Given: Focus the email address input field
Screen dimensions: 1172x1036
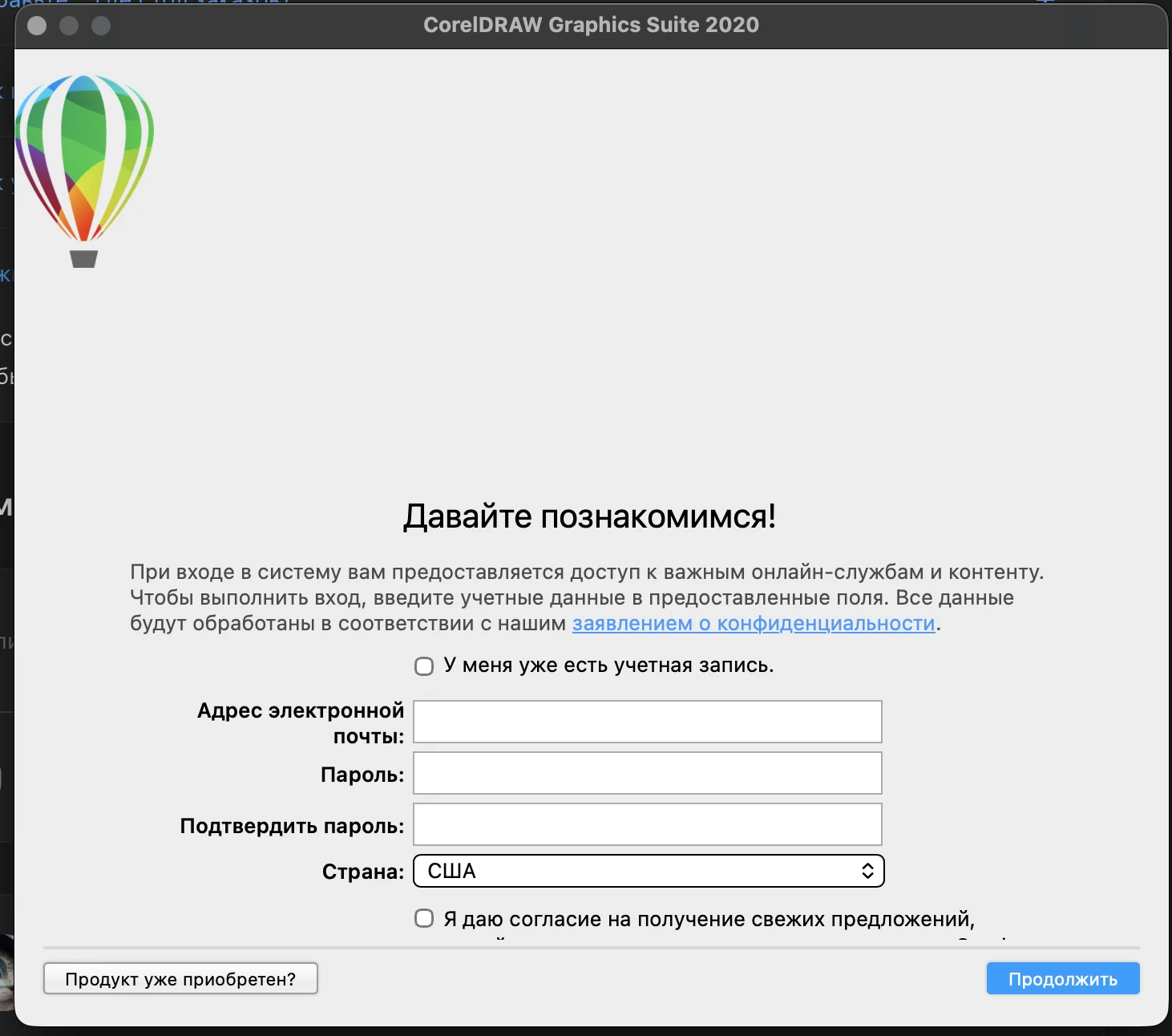Looking at the screenshot, I should tap(648, 722).
